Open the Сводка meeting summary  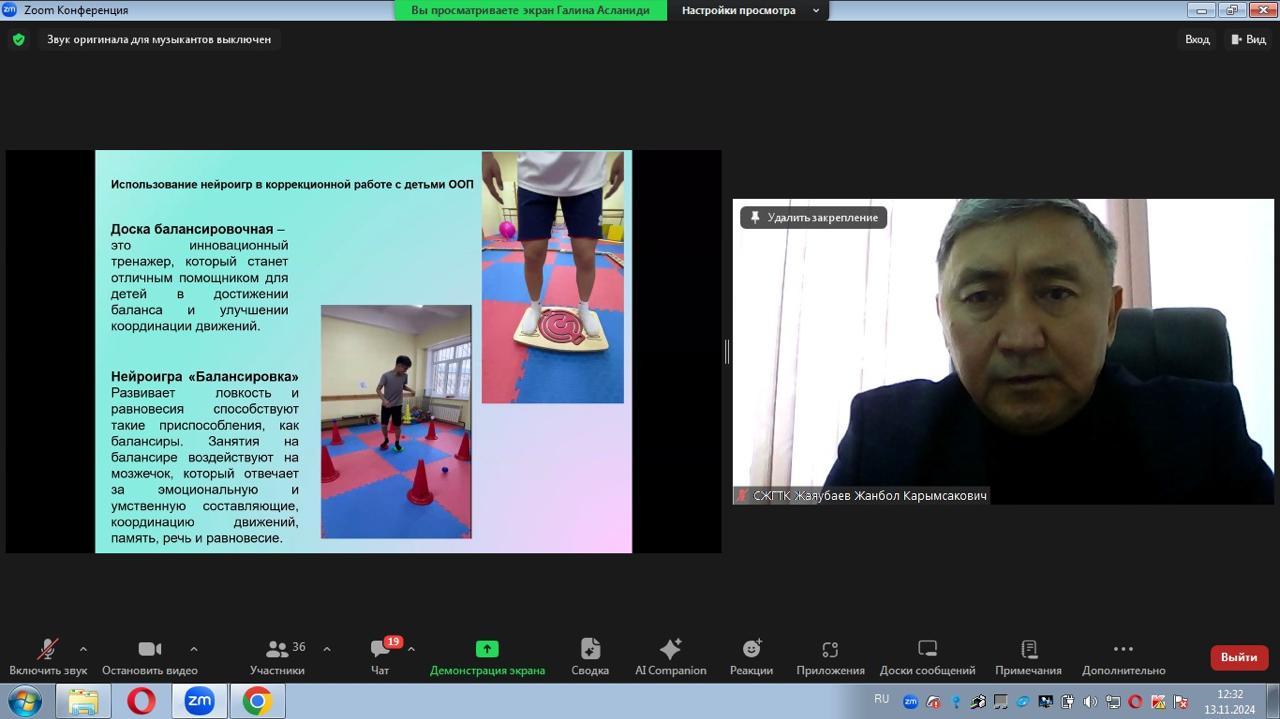coord(590,657)
